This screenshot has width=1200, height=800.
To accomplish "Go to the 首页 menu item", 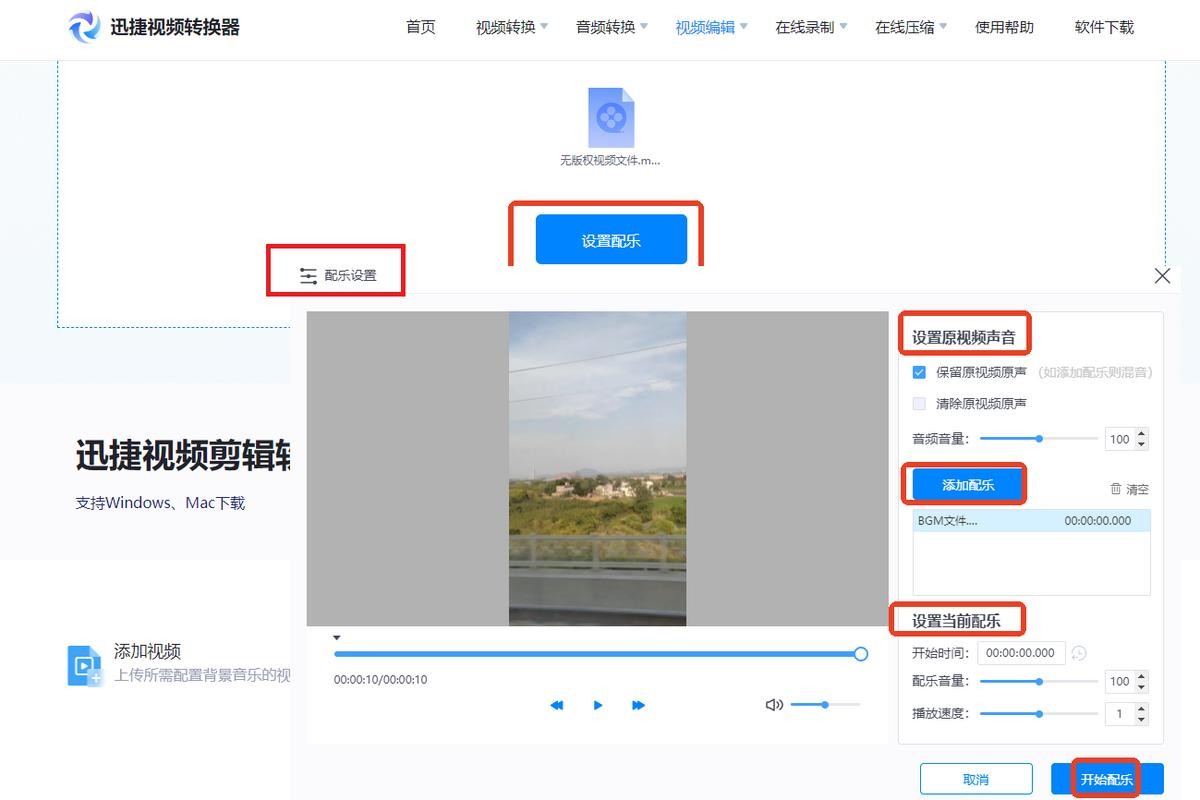I will 421,27.
